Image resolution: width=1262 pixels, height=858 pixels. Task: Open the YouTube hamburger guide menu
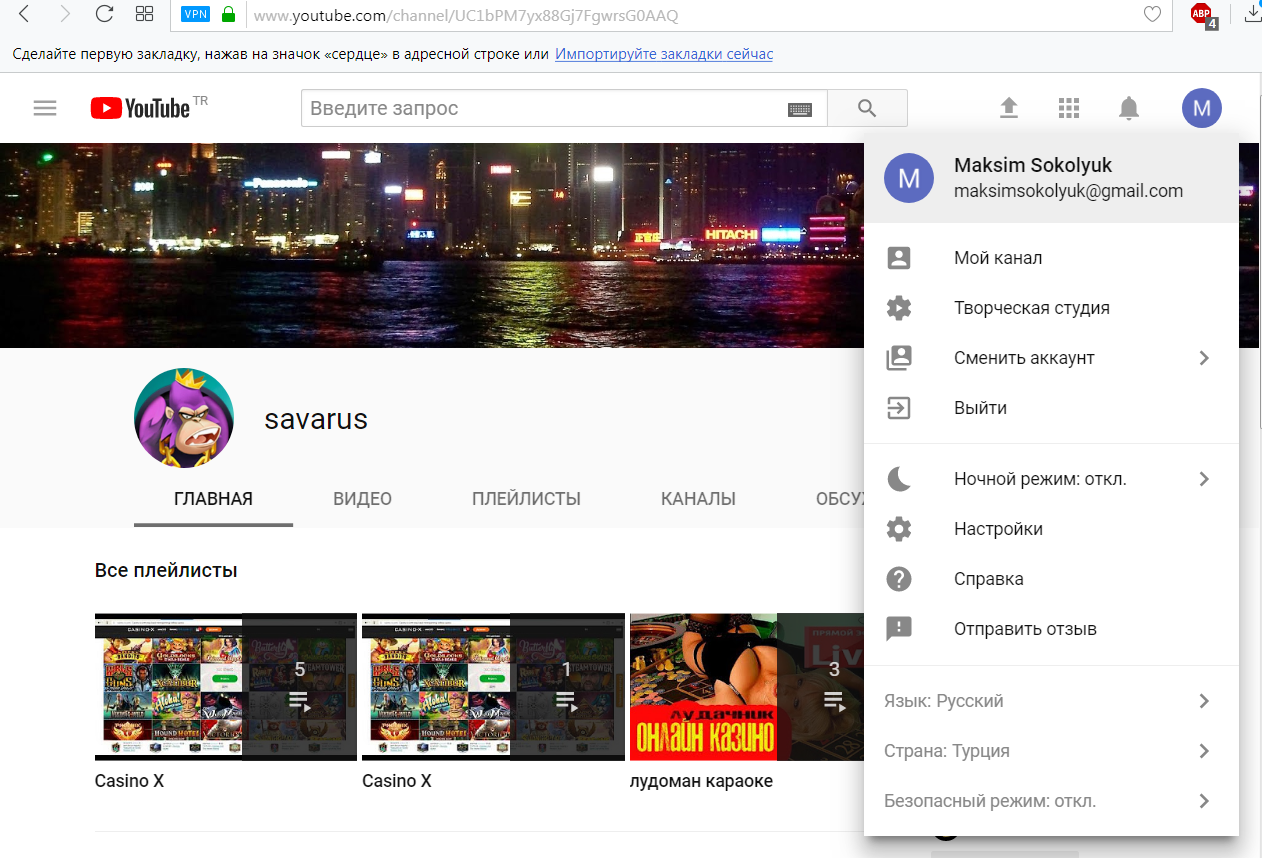coord(45,108)
